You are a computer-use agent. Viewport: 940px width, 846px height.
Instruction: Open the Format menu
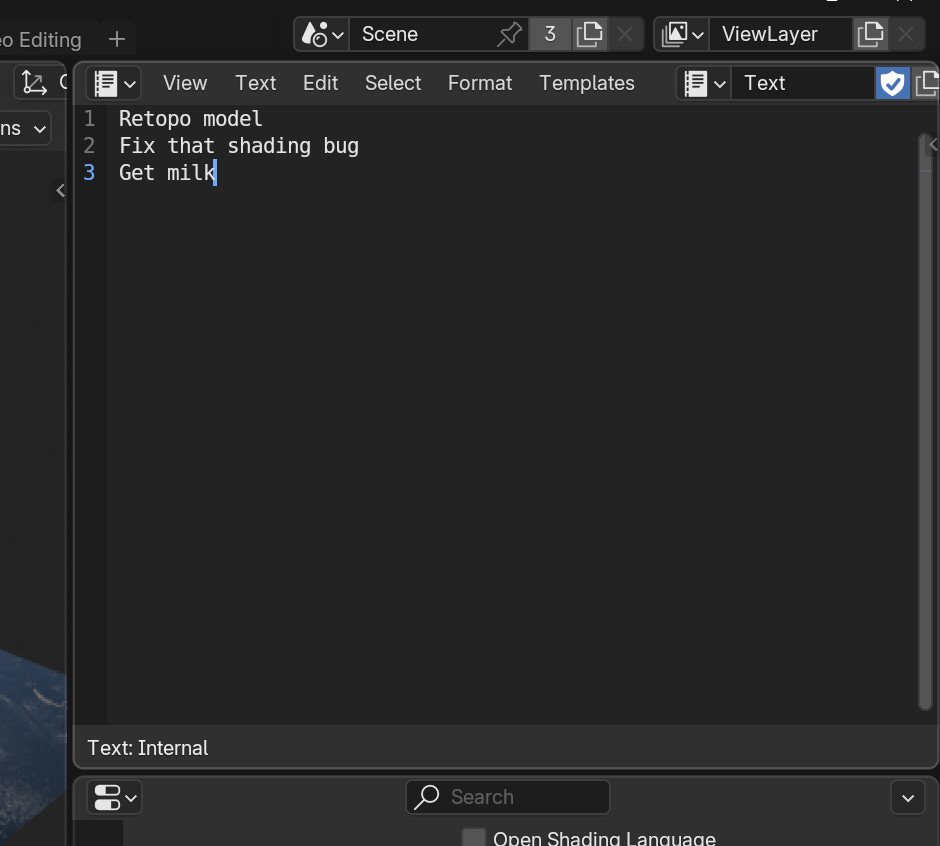click(x=480, y=83)
